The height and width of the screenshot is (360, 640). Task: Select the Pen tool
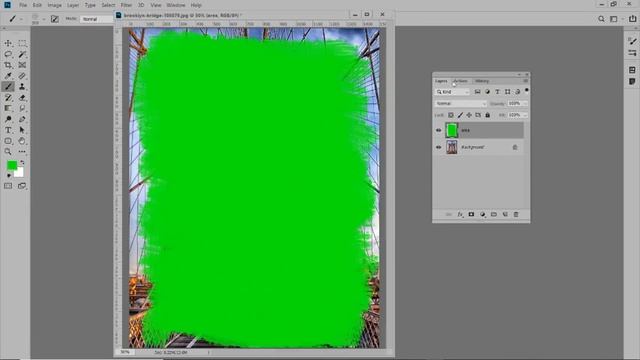pos(22,119)
